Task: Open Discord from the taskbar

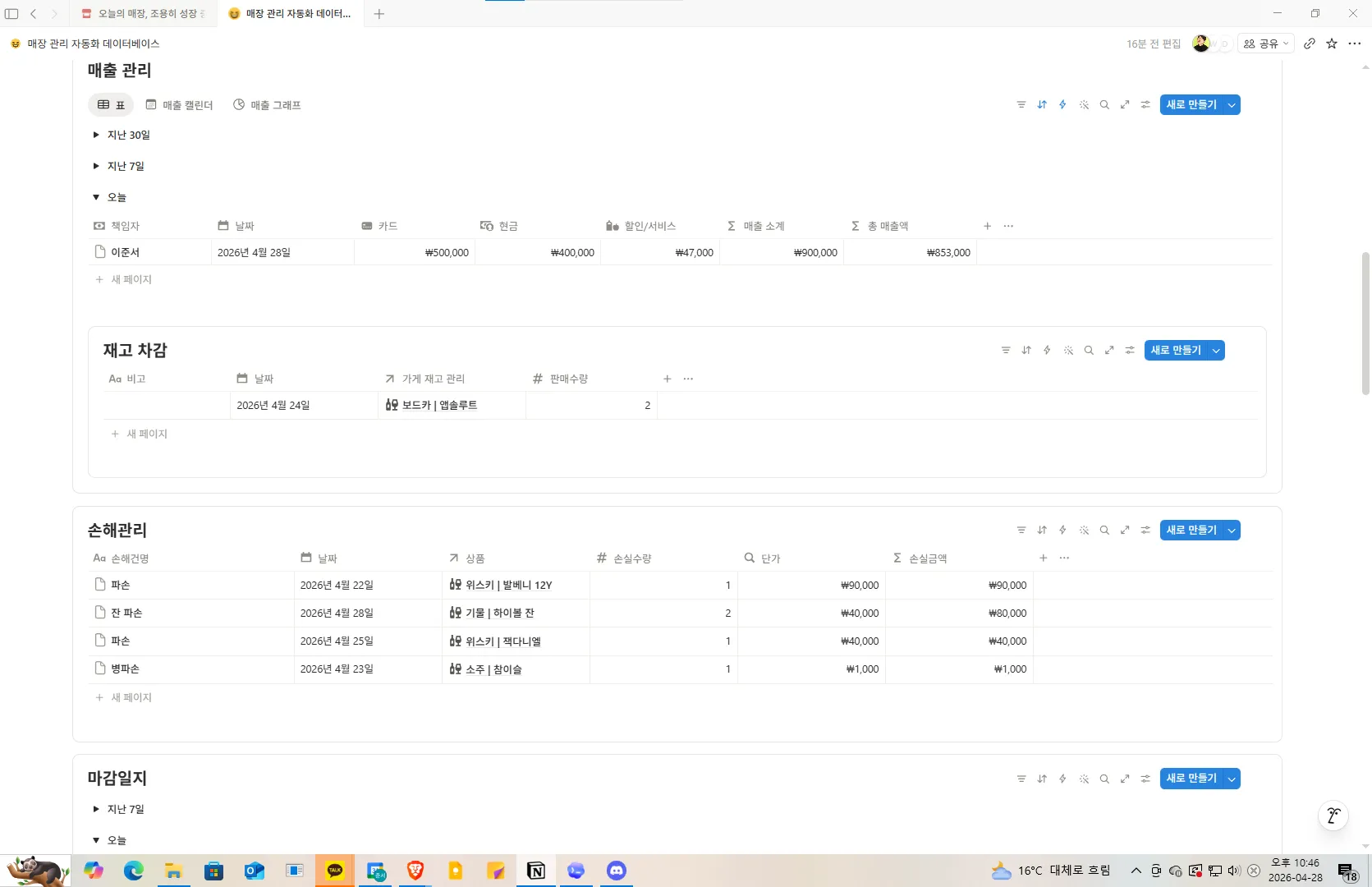Action: pyautogui.click(x=616, y=871)
